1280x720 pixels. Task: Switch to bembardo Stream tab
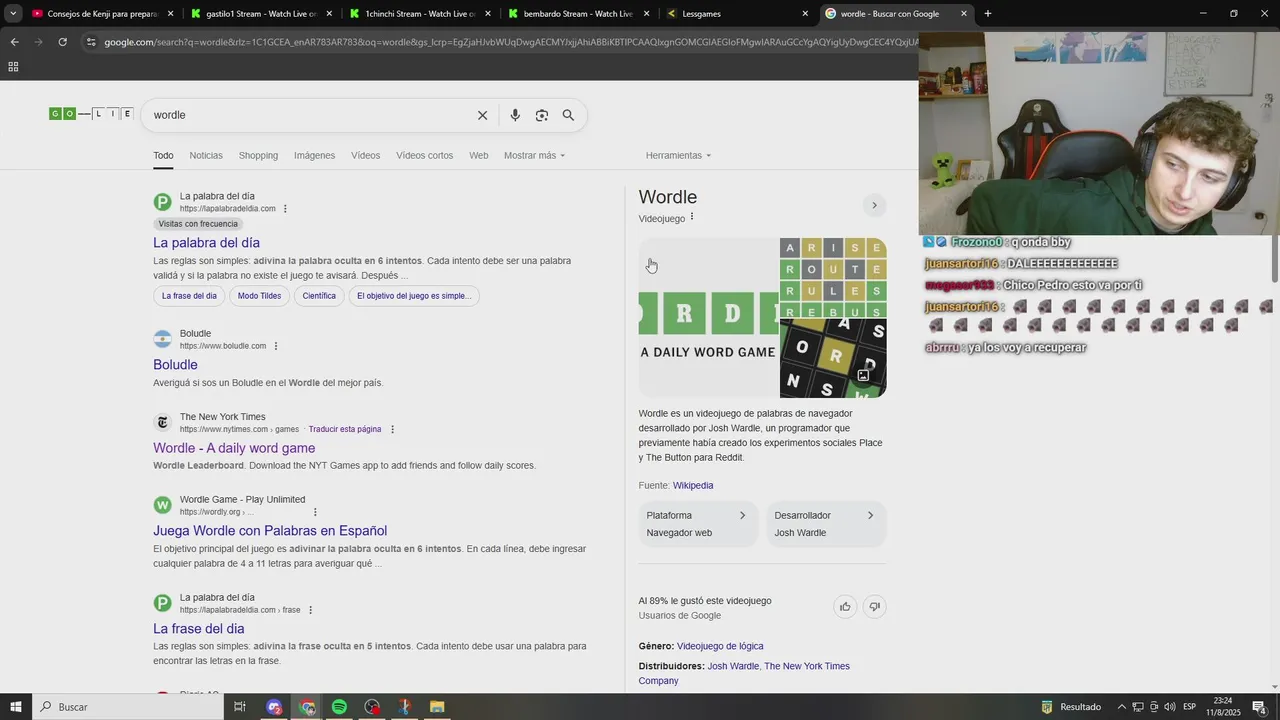coord(578,14)
